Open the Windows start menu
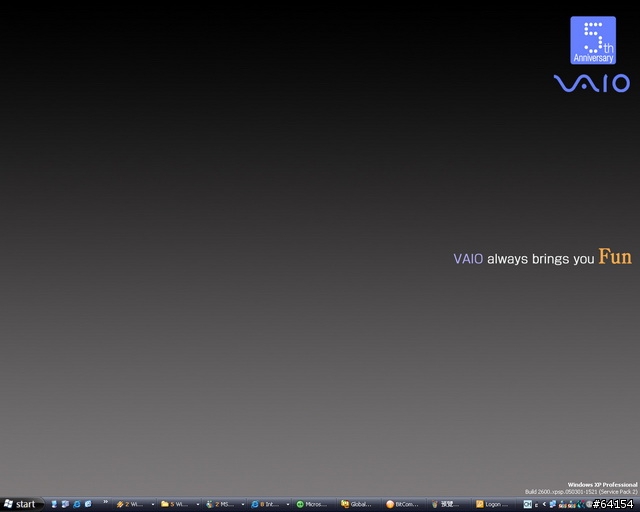640x512 pixels. click(21, 504)
